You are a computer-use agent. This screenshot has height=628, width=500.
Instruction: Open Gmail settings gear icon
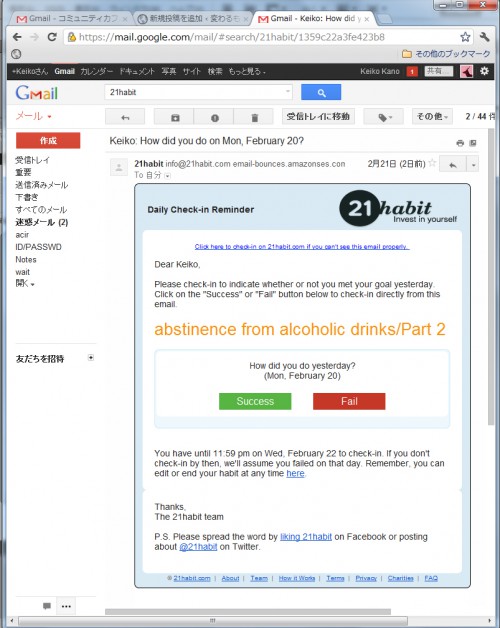484,71
